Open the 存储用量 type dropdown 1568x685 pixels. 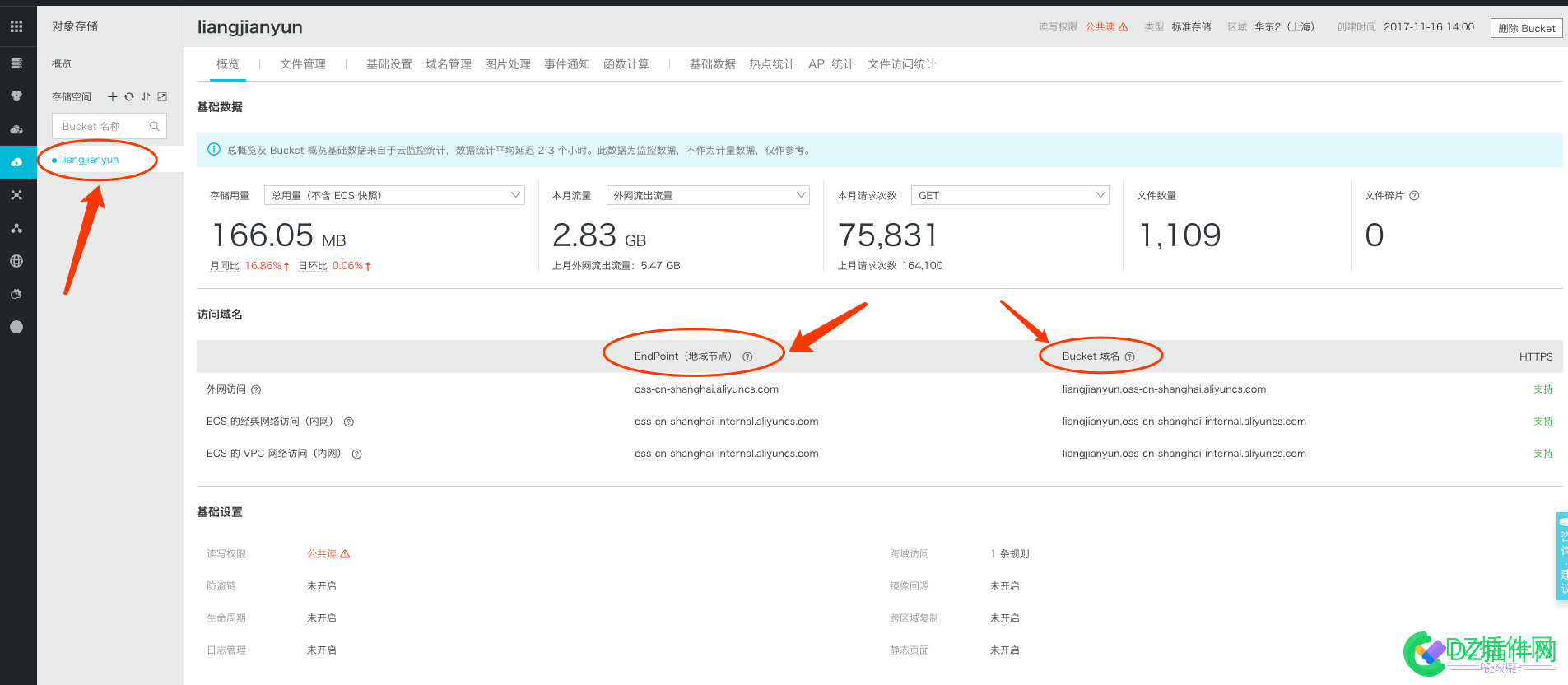[x=394, y=195]
